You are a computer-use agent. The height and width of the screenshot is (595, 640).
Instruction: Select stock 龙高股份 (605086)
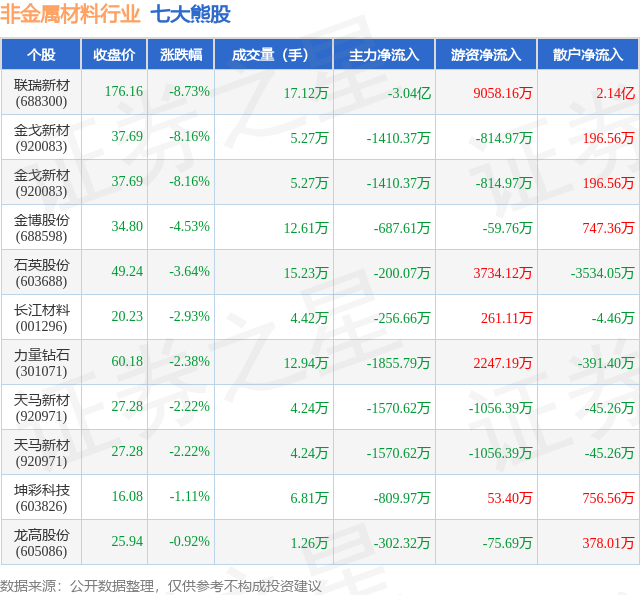tap(41, 543)
